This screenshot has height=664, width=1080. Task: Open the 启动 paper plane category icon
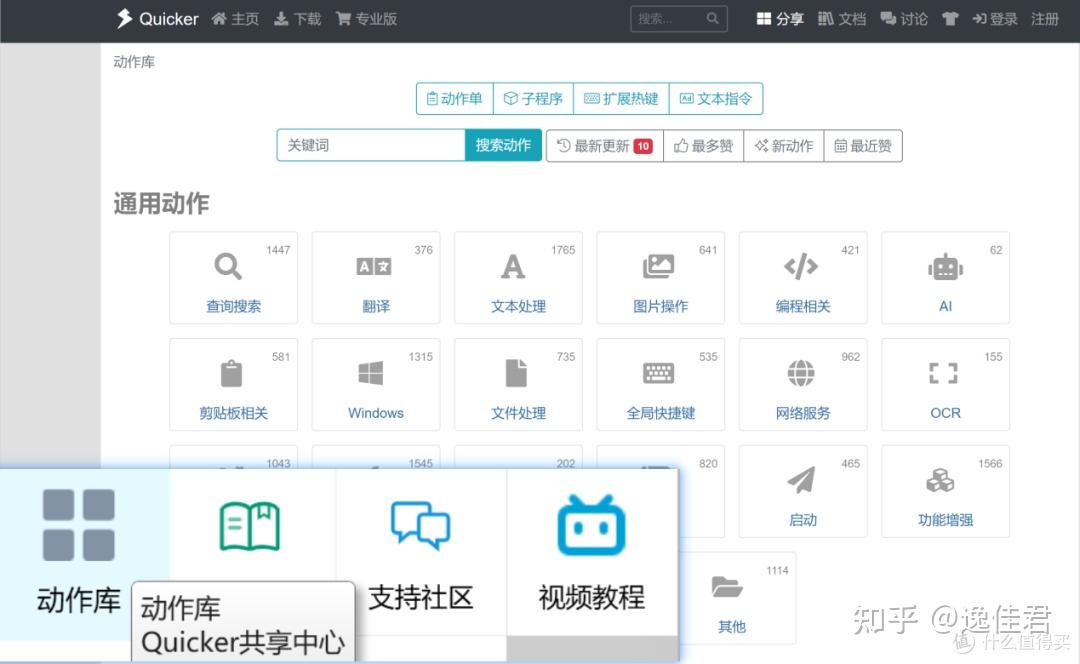(x=801, y=480)
